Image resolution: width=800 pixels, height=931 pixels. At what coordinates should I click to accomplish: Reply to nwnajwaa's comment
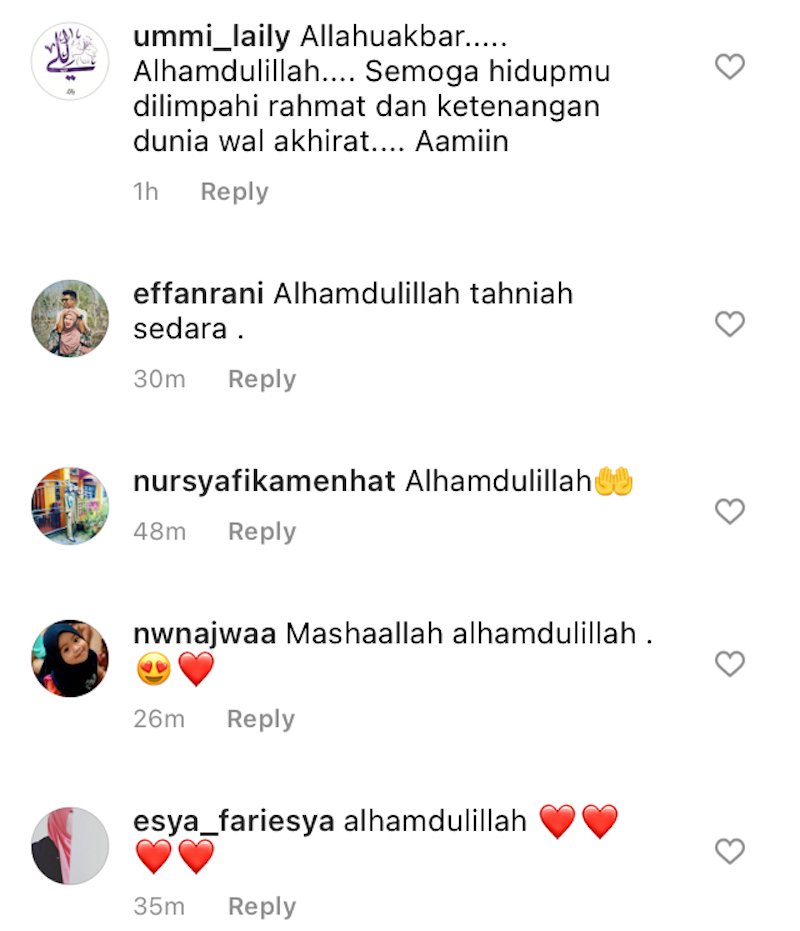(x=261, y=720)
